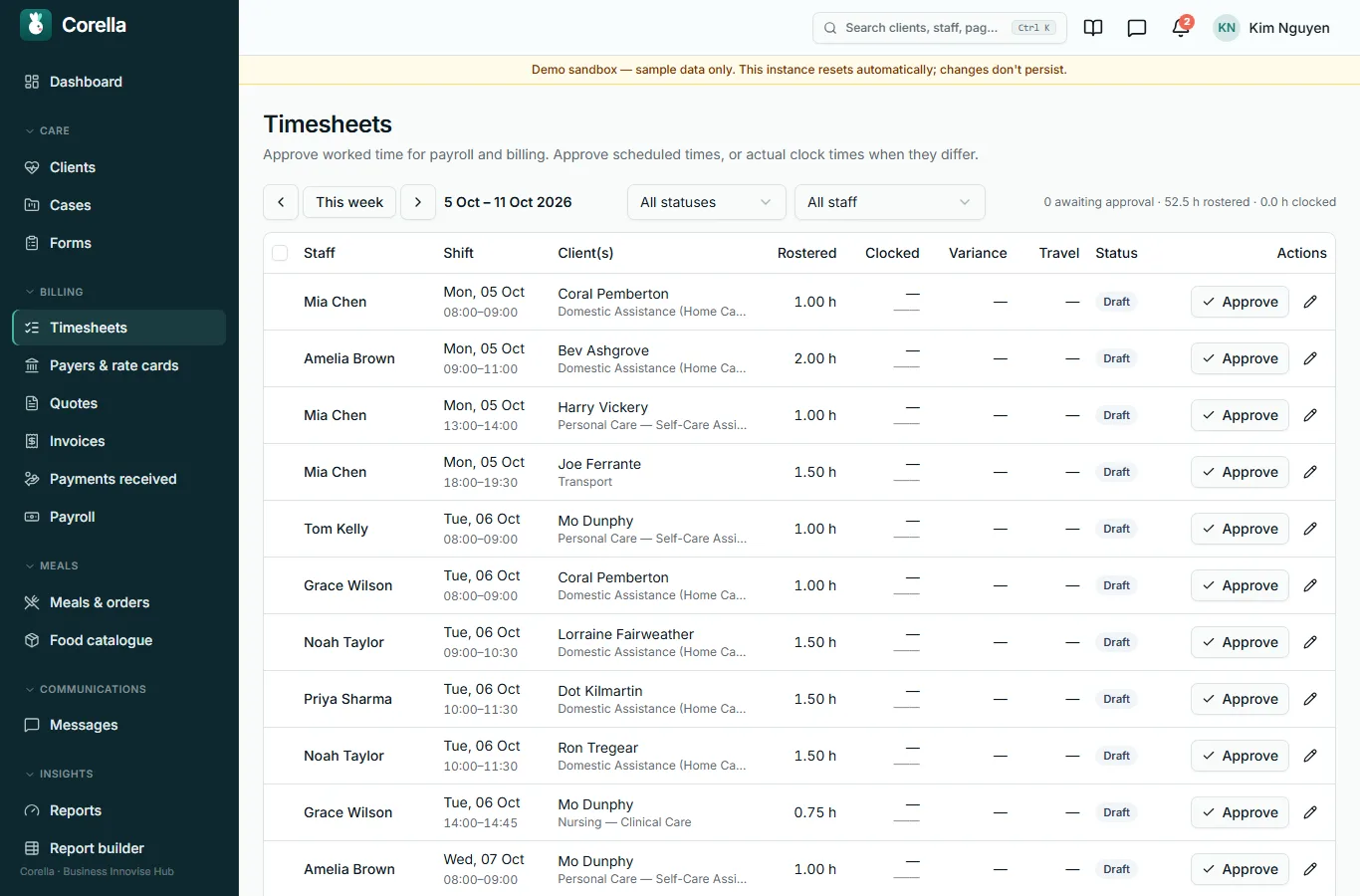This screenshot has height=896, width=1360.
Task: Edit Amelia Brown's Bev Ashgrove row with pencil icon
Action: 1310,358
